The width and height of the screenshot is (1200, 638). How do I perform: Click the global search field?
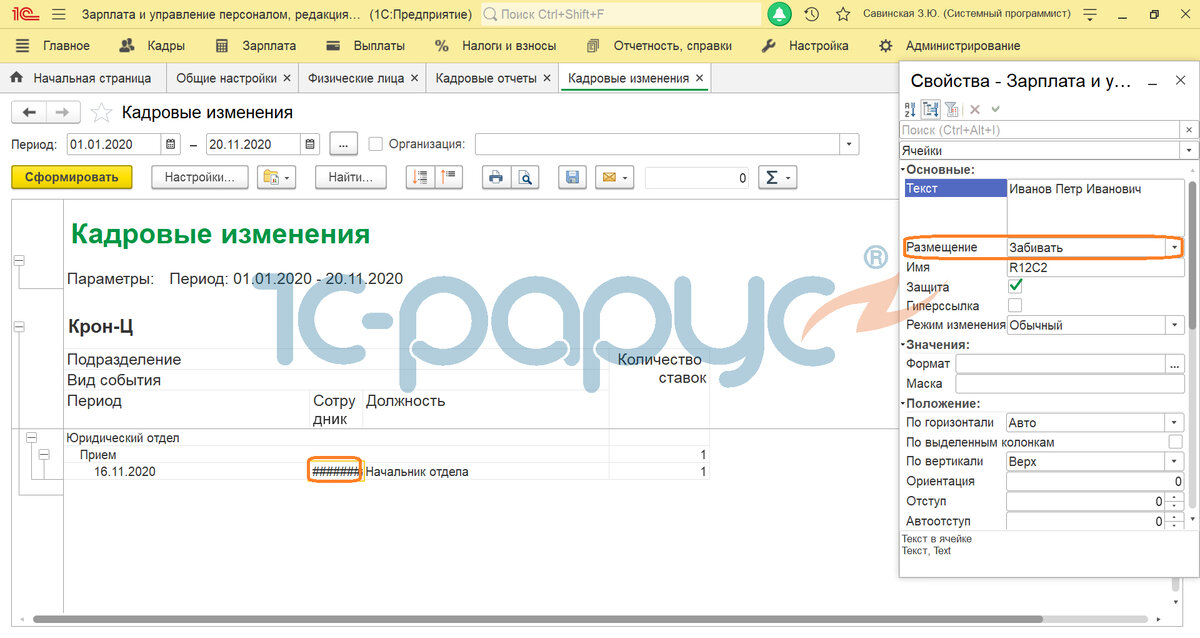point(620,15)
